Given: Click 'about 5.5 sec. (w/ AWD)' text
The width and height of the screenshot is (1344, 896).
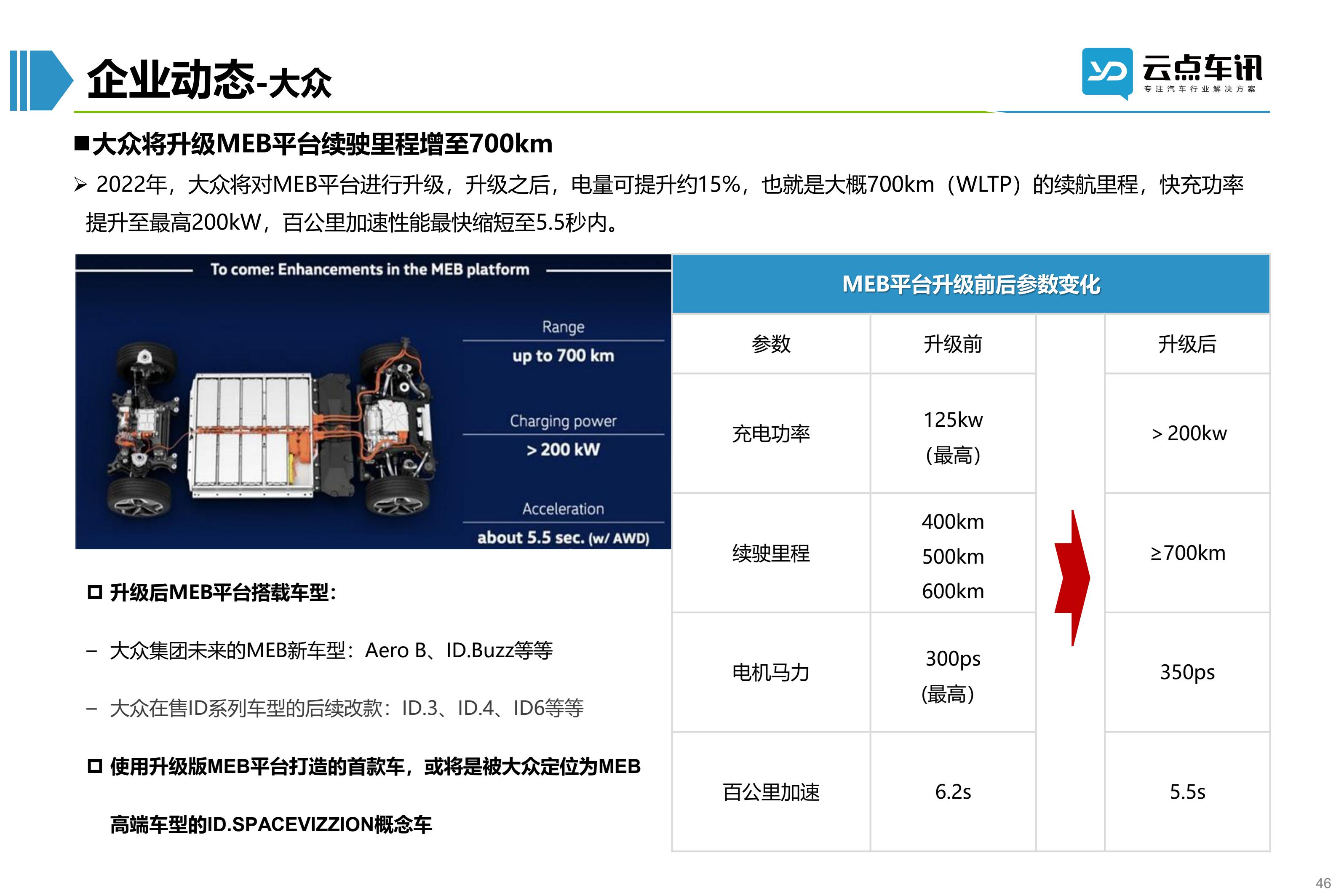Looking at the screenshot, I should click(x=563, y=538).
